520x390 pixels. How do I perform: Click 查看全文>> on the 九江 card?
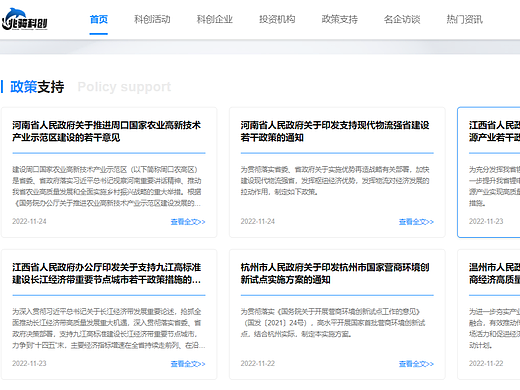tap(188, 364)
